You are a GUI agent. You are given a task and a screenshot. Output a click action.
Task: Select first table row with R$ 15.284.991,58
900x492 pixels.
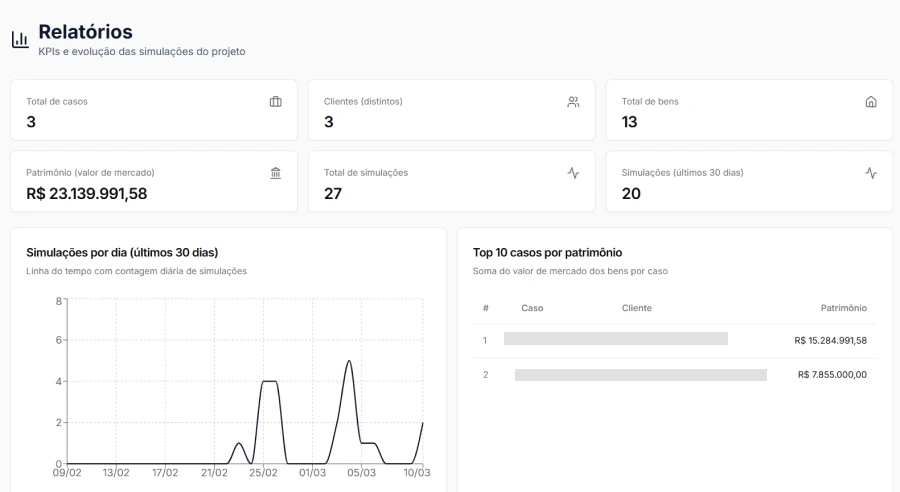pyautogui.click(x=675, y=340)
